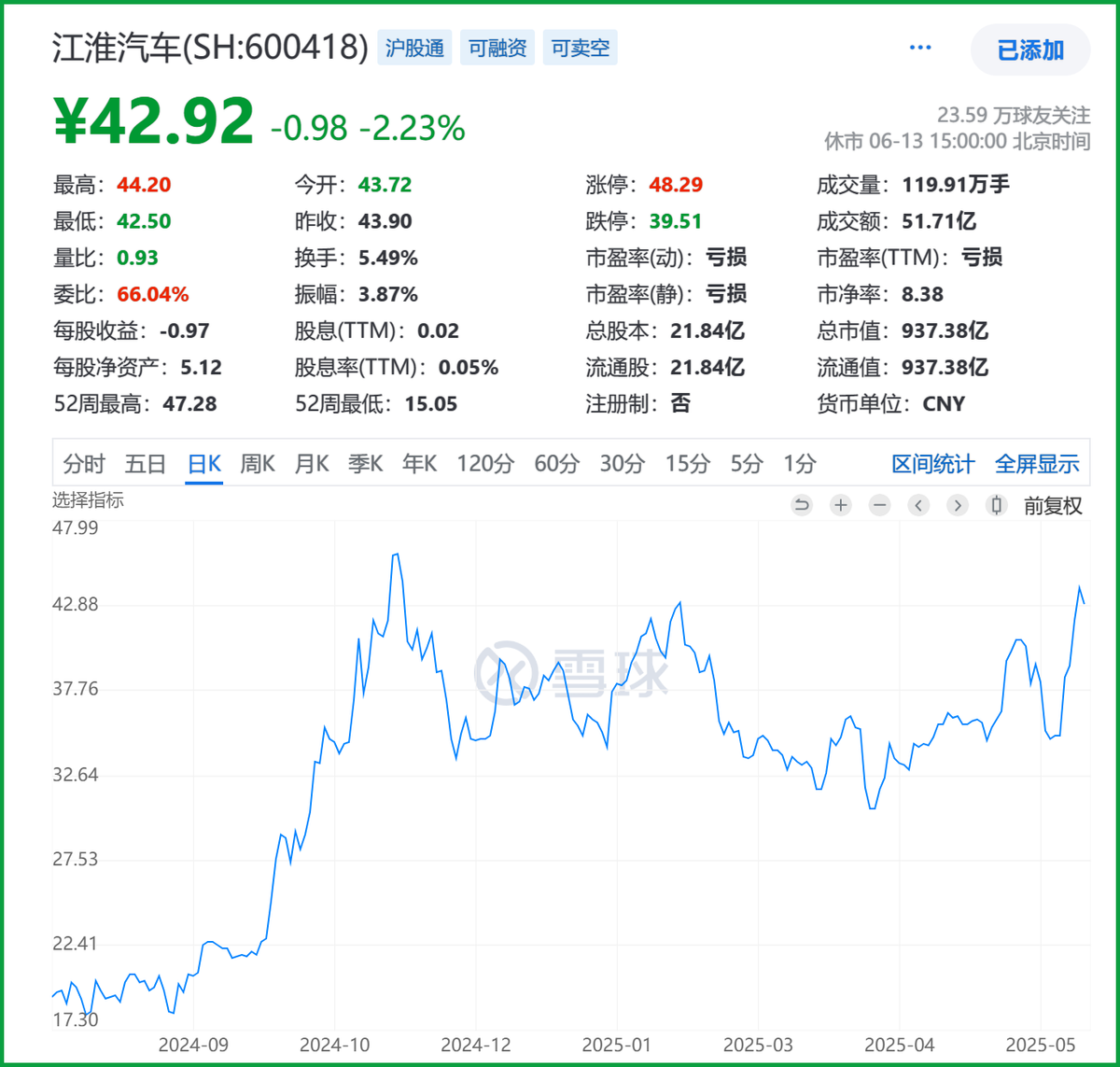Select the 季K tab
The image size is (1120, 1067).
coord(366,463)
